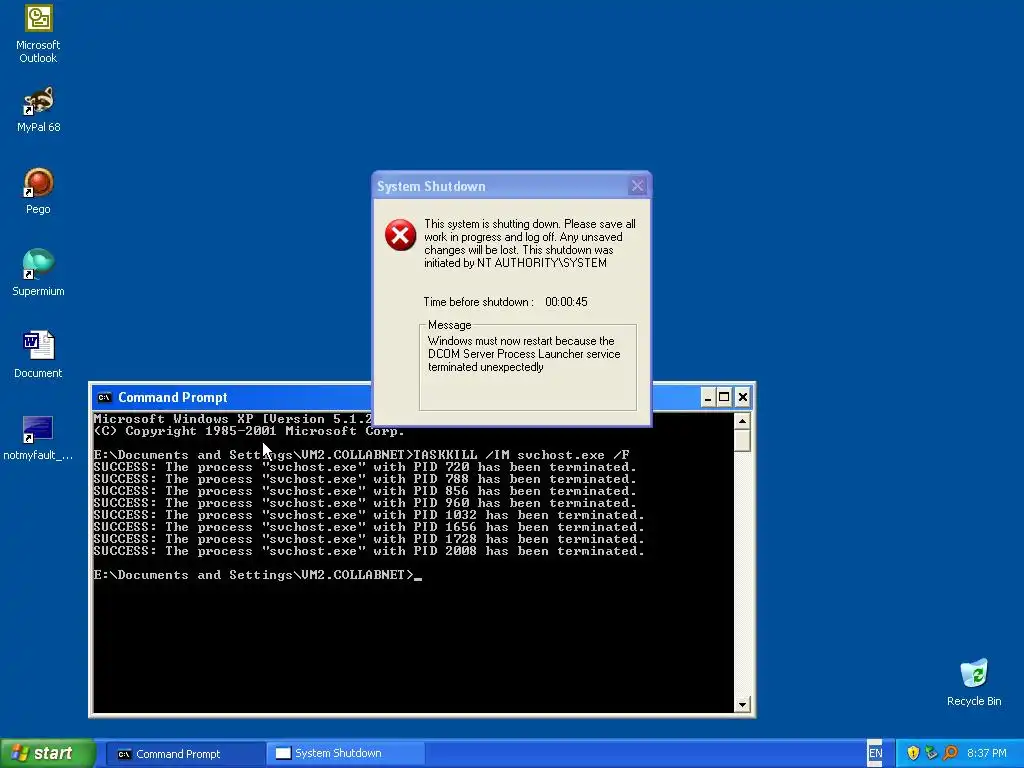This screenshot has width=1024, height=768.
Task: Click the Command Prompt scrollbar thumb
Action: click(x=742, y=441)
